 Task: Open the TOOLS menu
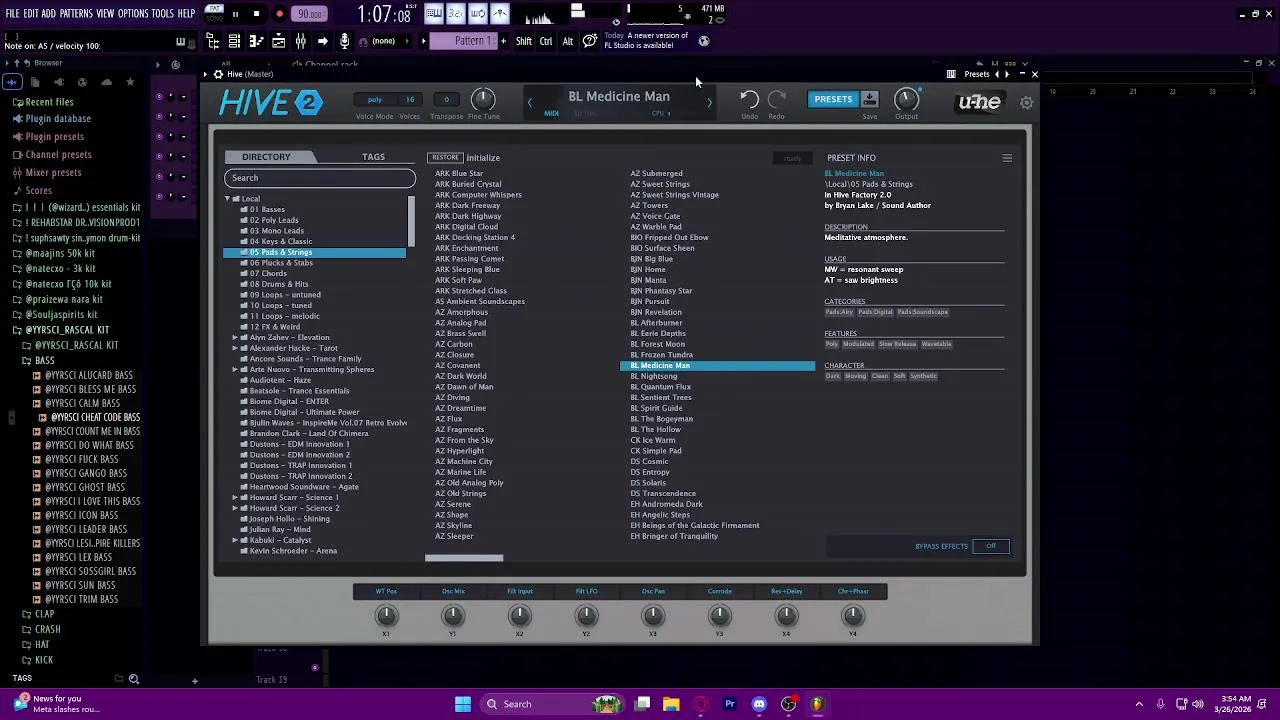[x=163, y=13]
